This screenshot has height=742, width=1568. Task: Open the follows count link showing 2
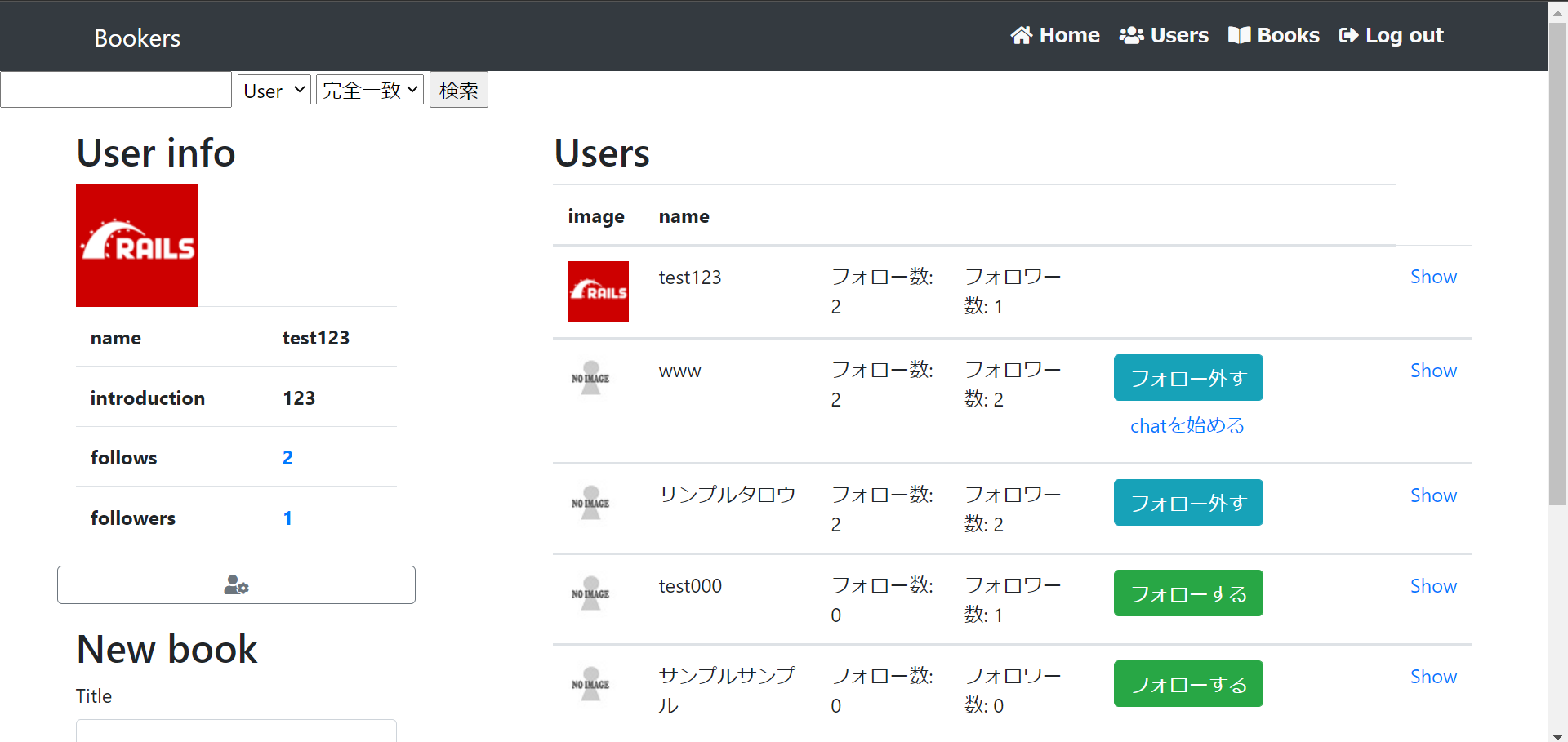click(x=287, y=457)
